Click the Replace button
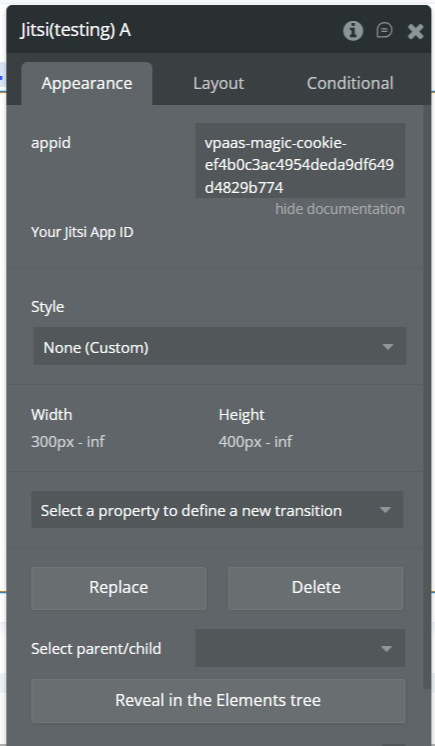Image resolution: width=435 pixels, height=746 pixels. tap(119, 588)
